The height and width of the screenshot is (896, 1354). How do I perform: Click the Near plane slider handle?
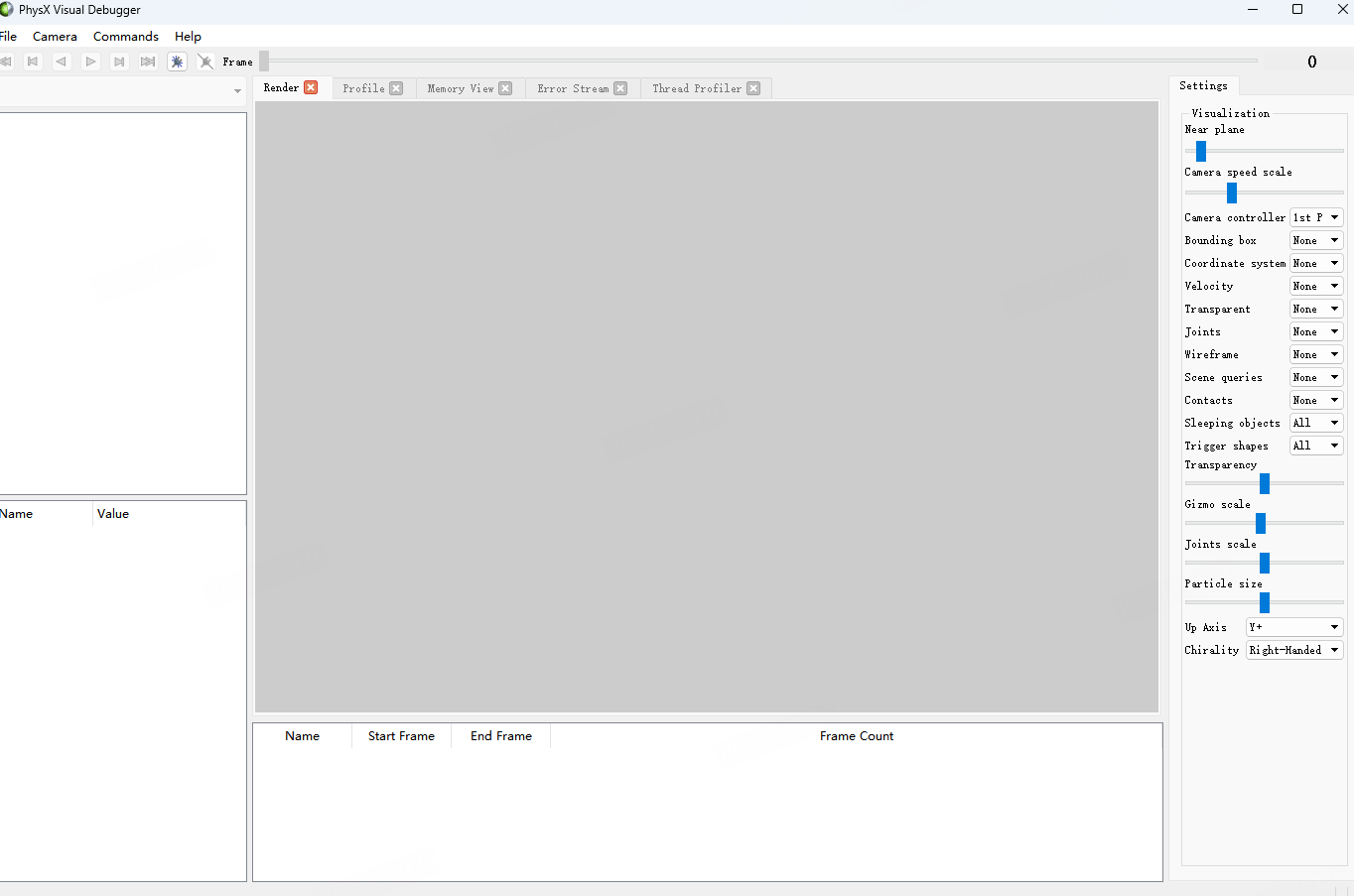1201,151
